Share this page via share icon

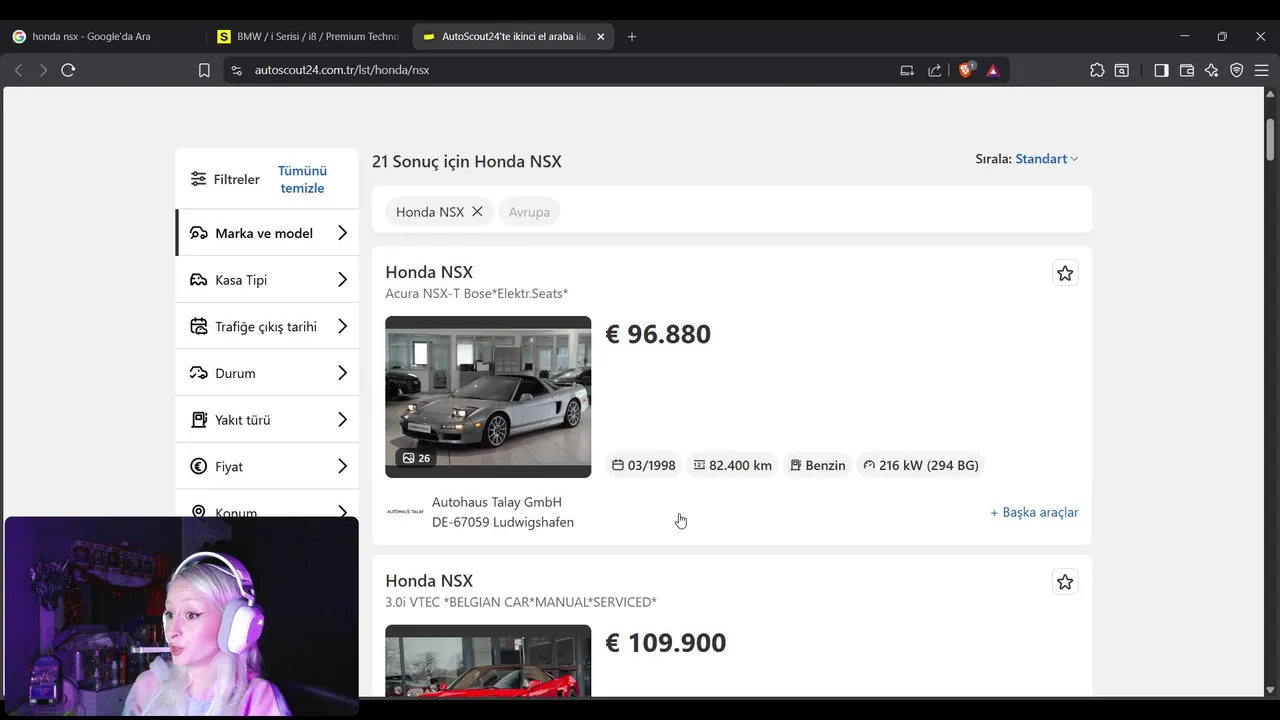pyautogui.click(x=935, y=70)
